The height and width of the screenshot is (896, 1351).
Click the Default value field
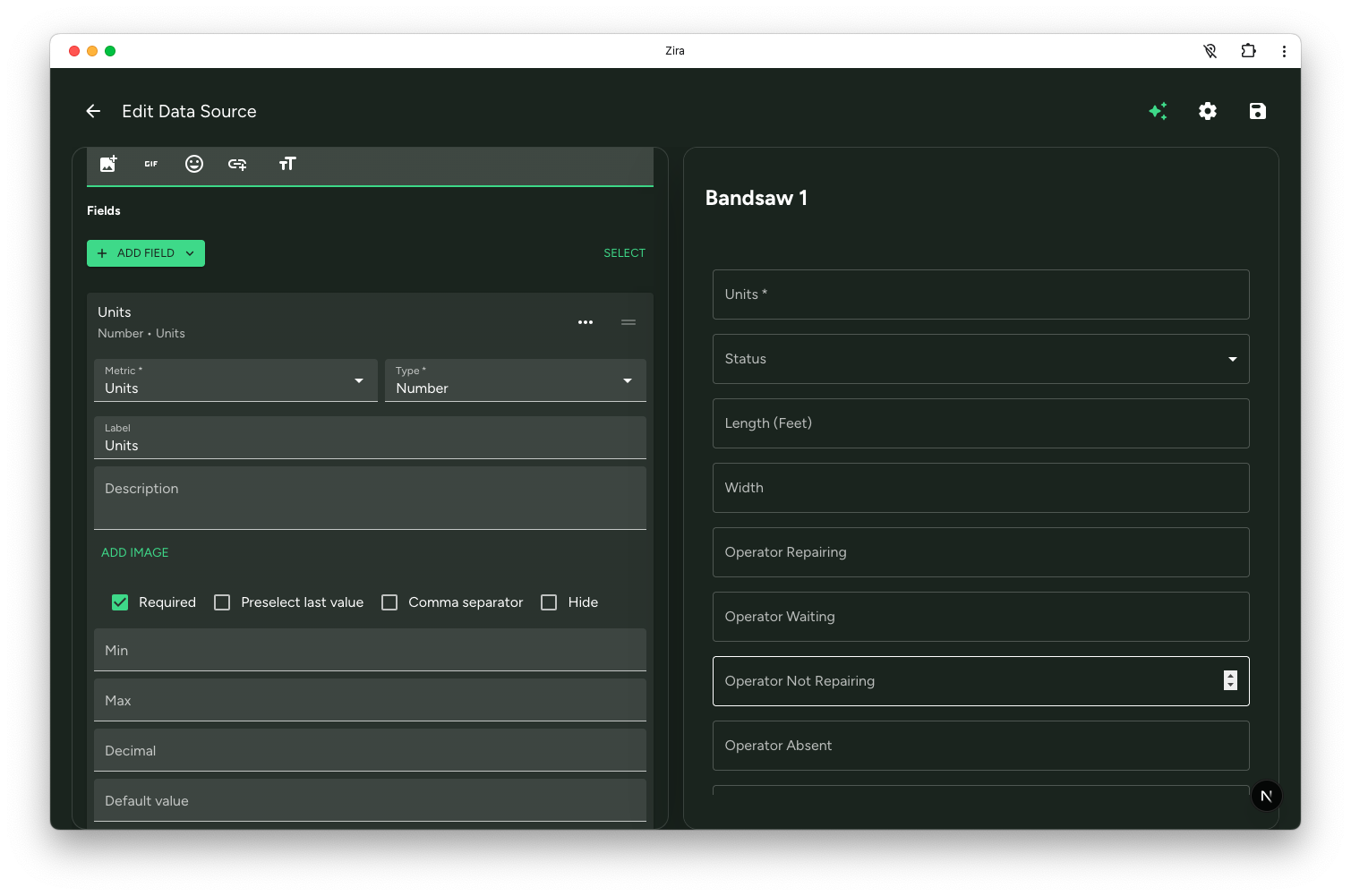(x=370, y=800)
